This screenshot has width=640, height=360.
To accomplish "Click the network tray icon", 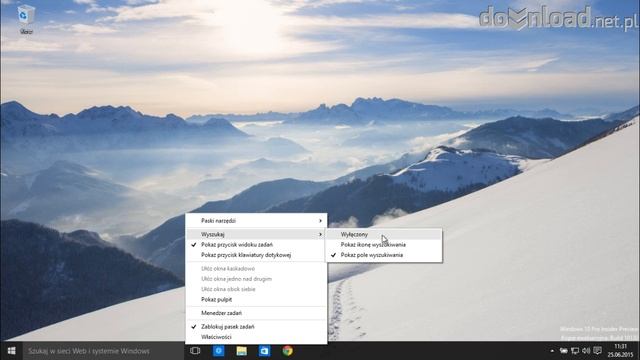I will [575, 351].
